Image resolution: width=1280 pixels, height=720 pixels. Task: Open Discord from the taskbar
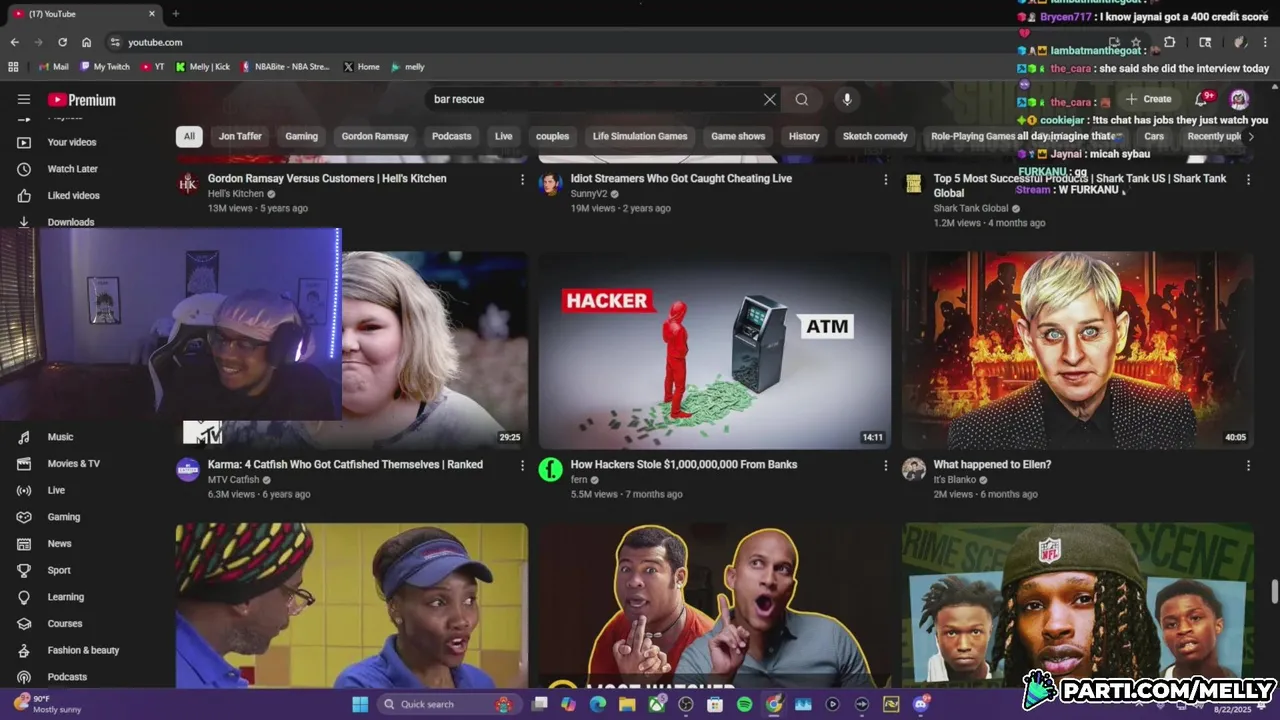(x=920, y=704)
